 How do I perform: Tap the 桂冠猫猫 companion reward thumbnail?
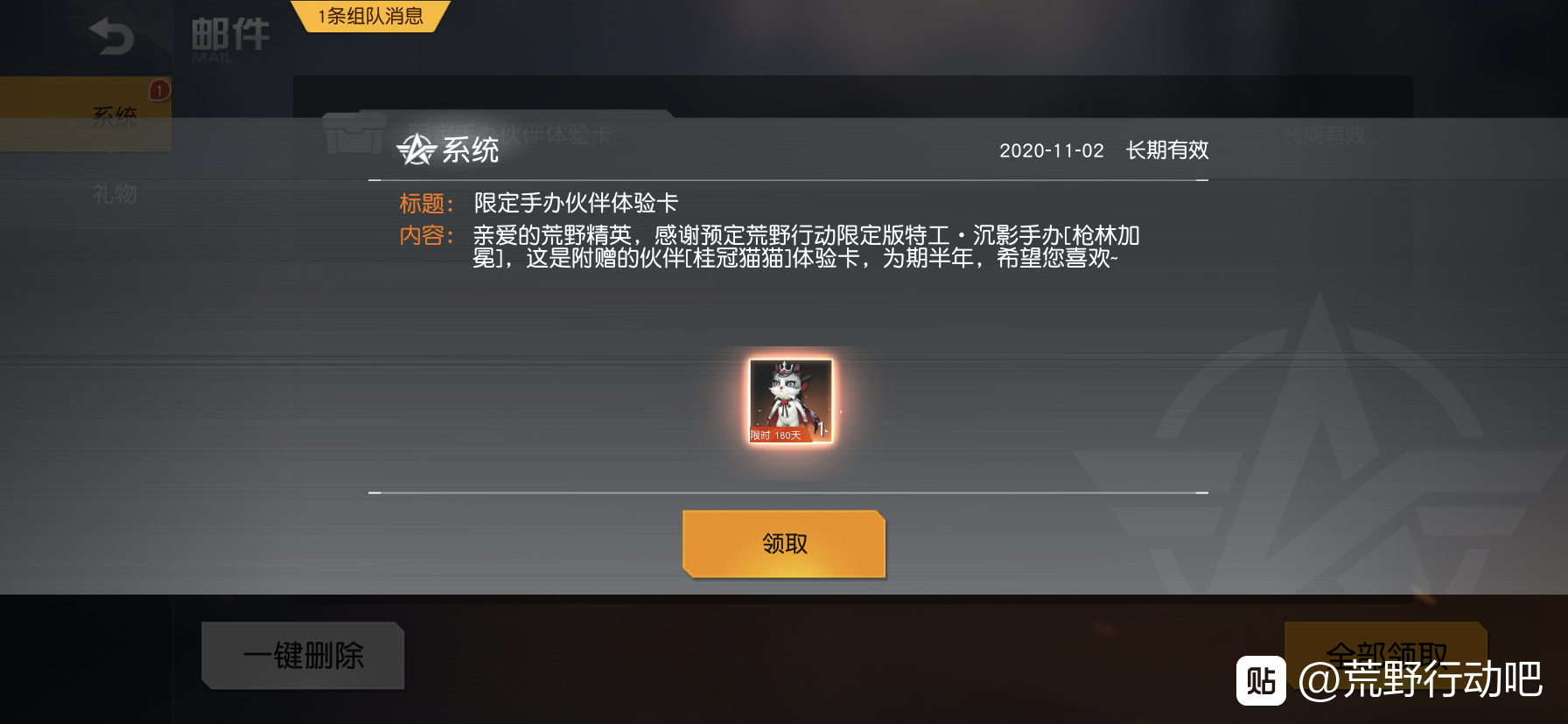point(790,400)
